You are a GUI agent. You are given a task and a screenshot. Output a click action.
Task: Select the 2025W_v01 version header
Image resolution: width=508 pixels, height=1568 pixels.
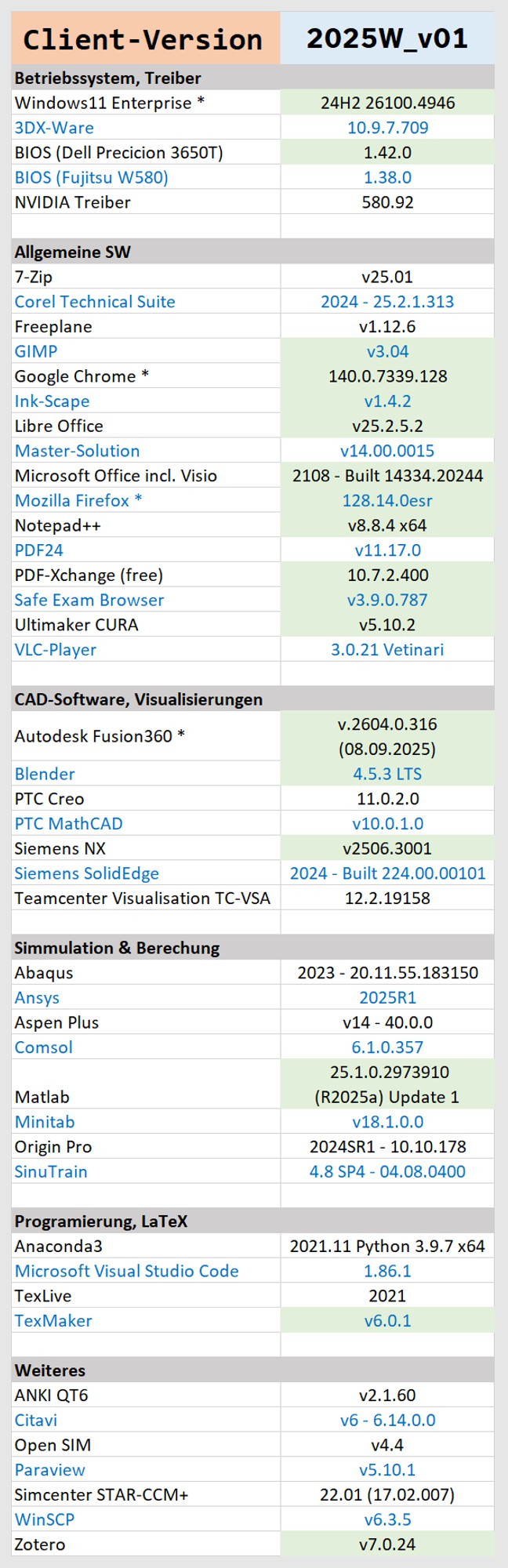[386, 38]
